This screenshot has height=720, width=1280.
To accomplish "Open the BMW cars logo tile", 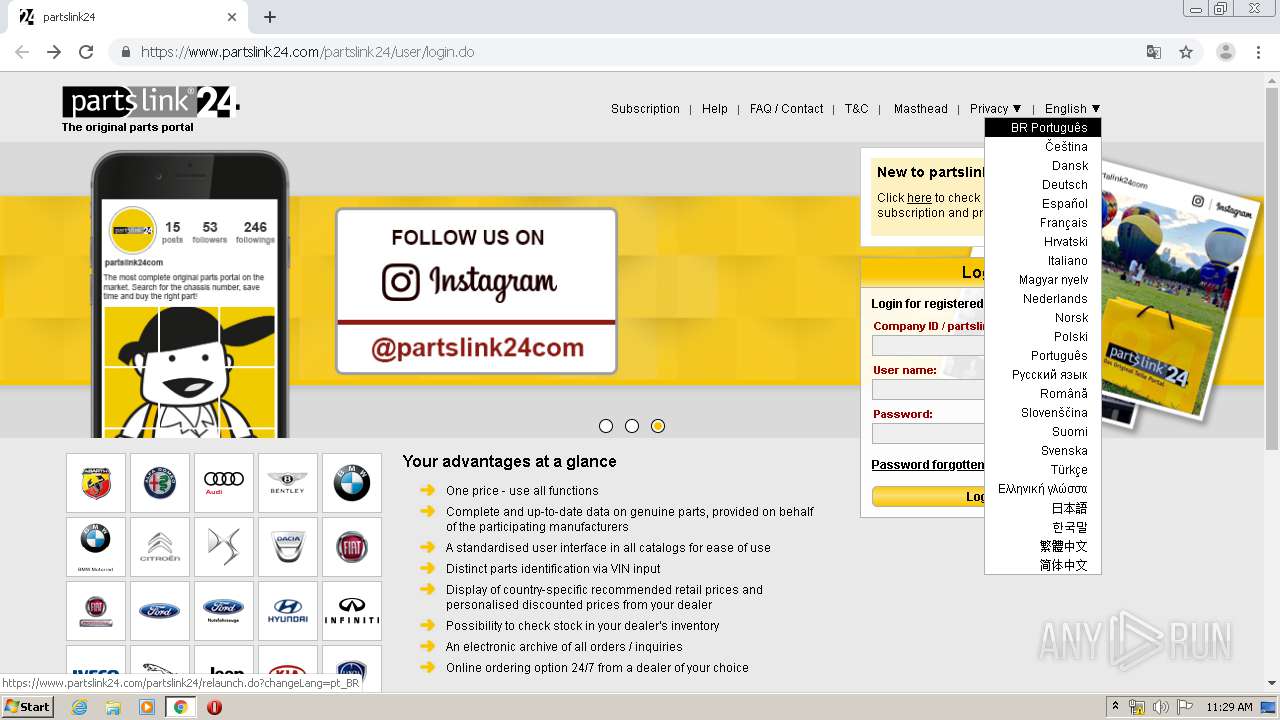I will (352, 483).
